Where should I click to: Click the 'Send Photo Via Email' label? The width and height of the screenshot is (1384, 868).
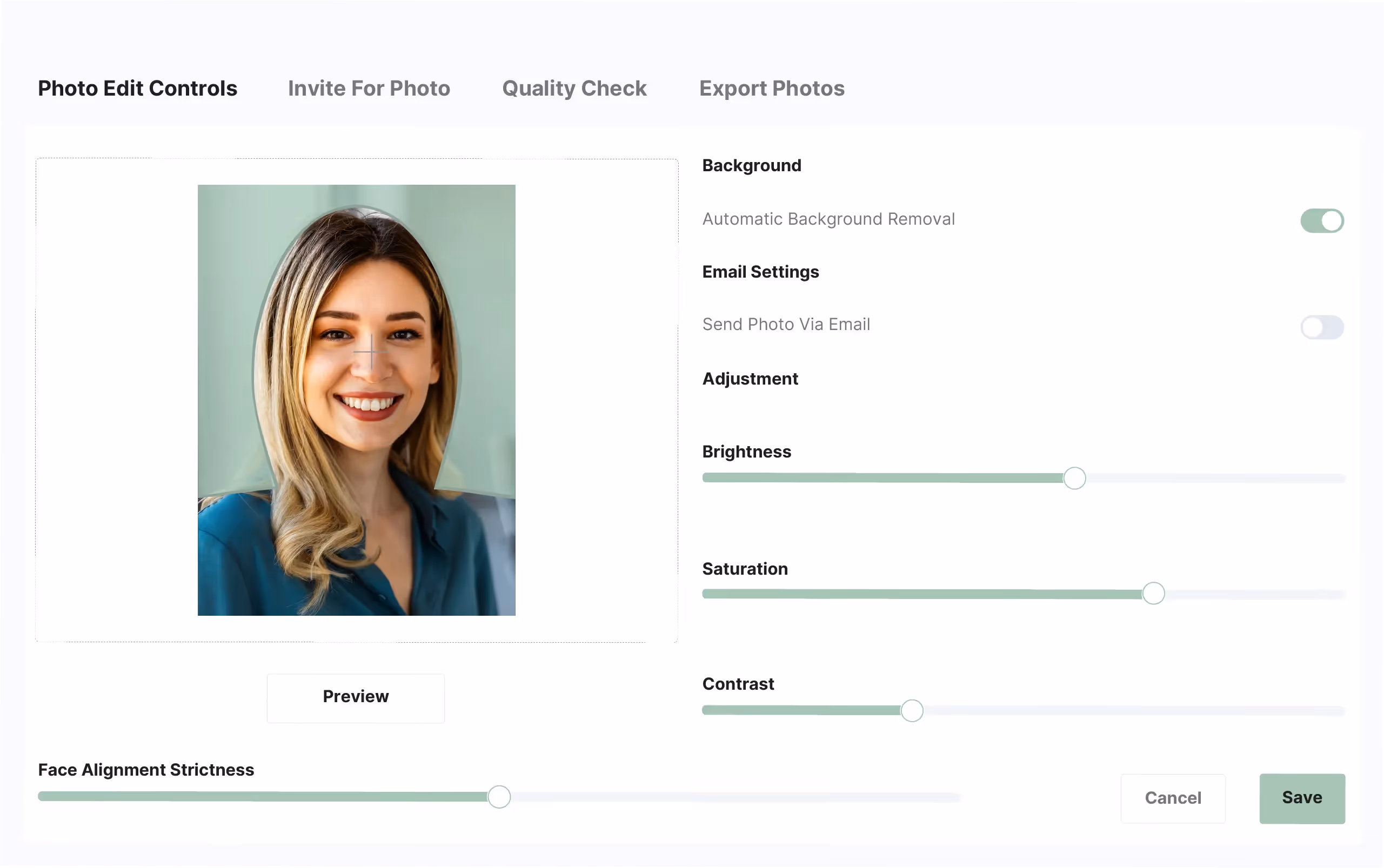tap(786, 324)
